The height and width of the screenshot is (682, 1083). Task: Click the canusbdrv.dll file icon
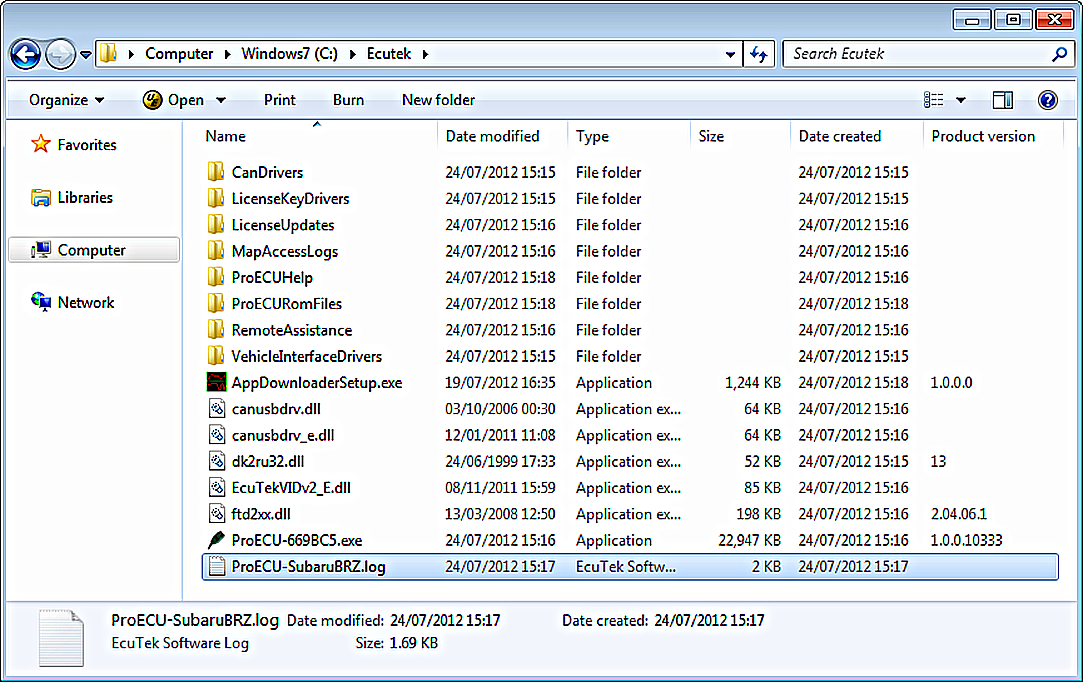[216, 408]
